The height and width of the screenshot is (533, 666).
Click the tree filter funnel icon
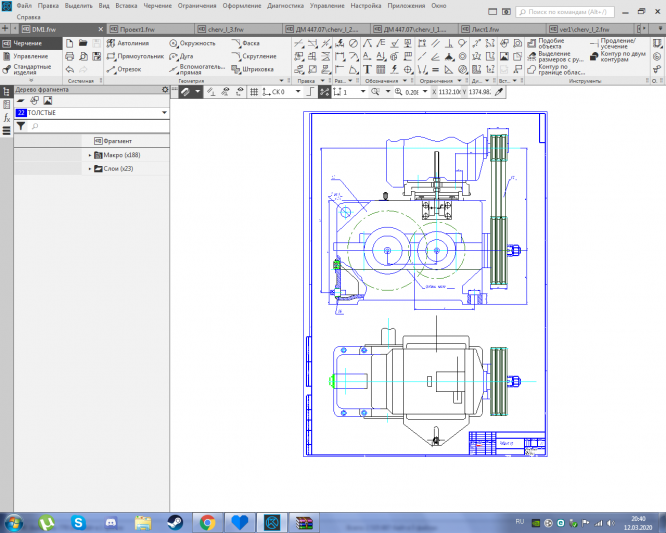coord(20,127)
